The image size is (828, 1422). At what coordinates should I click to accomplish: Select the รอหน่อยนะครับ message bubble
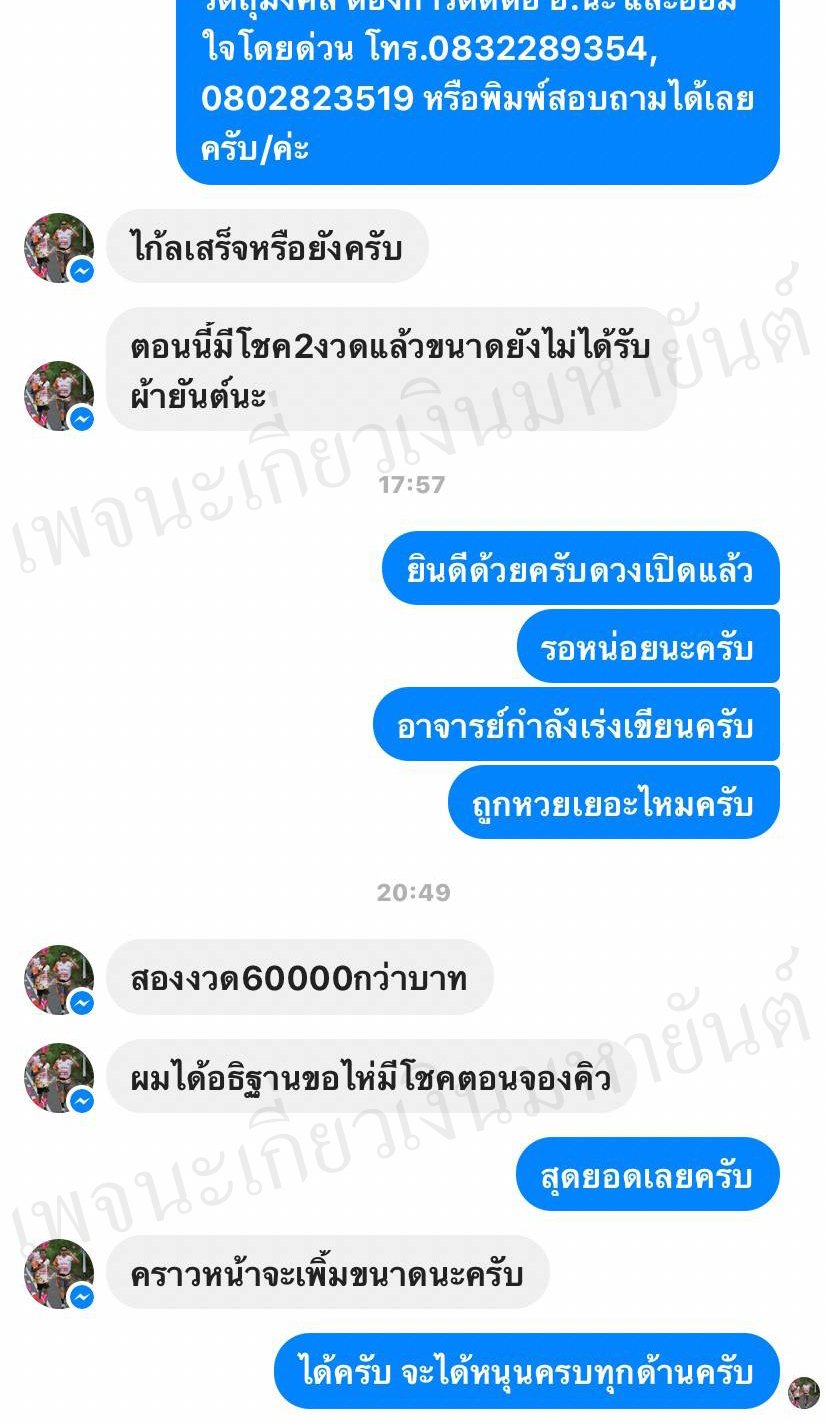click(648, 646)
